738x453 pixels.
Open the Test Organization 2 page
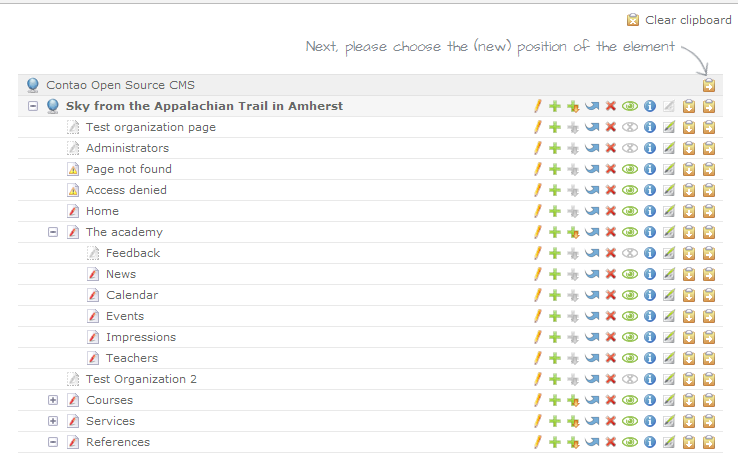click(x=141, y=379)
